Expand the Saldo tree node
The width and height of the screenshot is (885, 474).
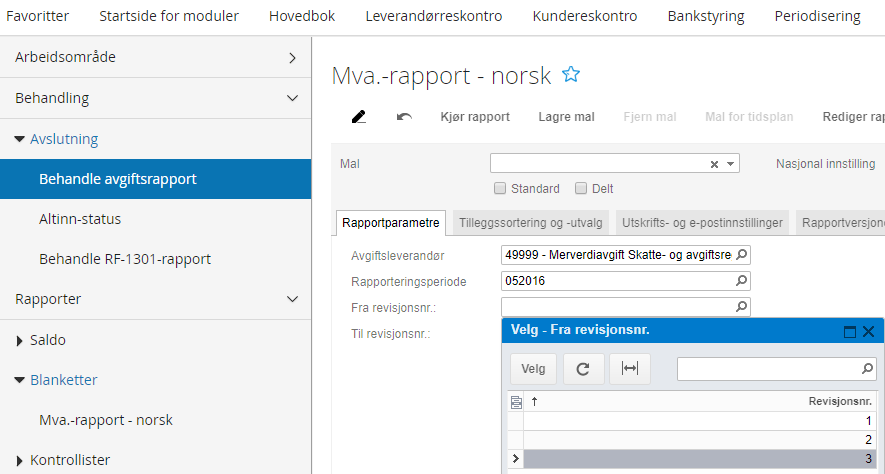[21, 340]
